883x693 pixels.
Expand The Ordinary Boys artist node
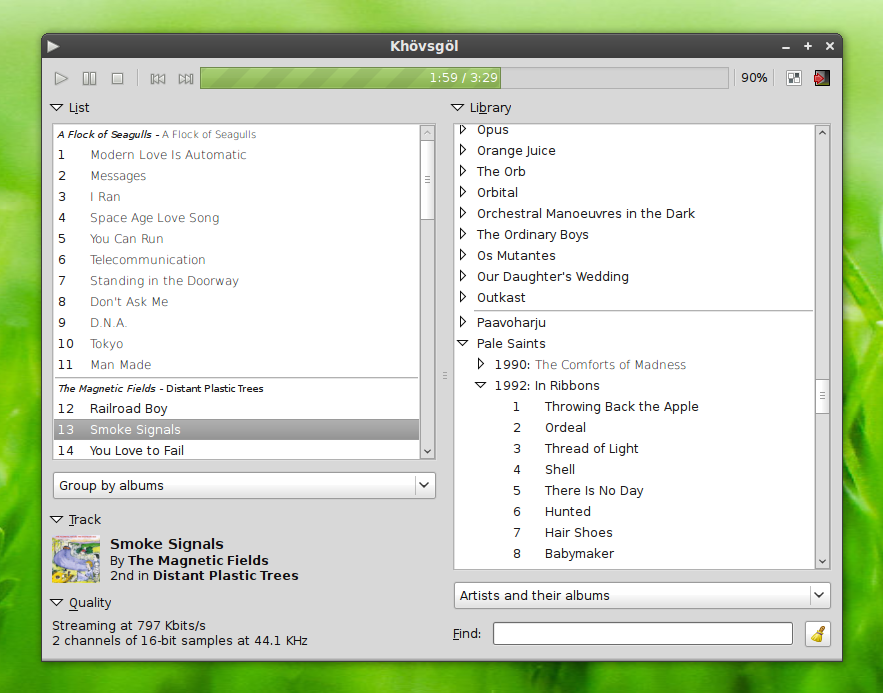[x=463, y=234]
